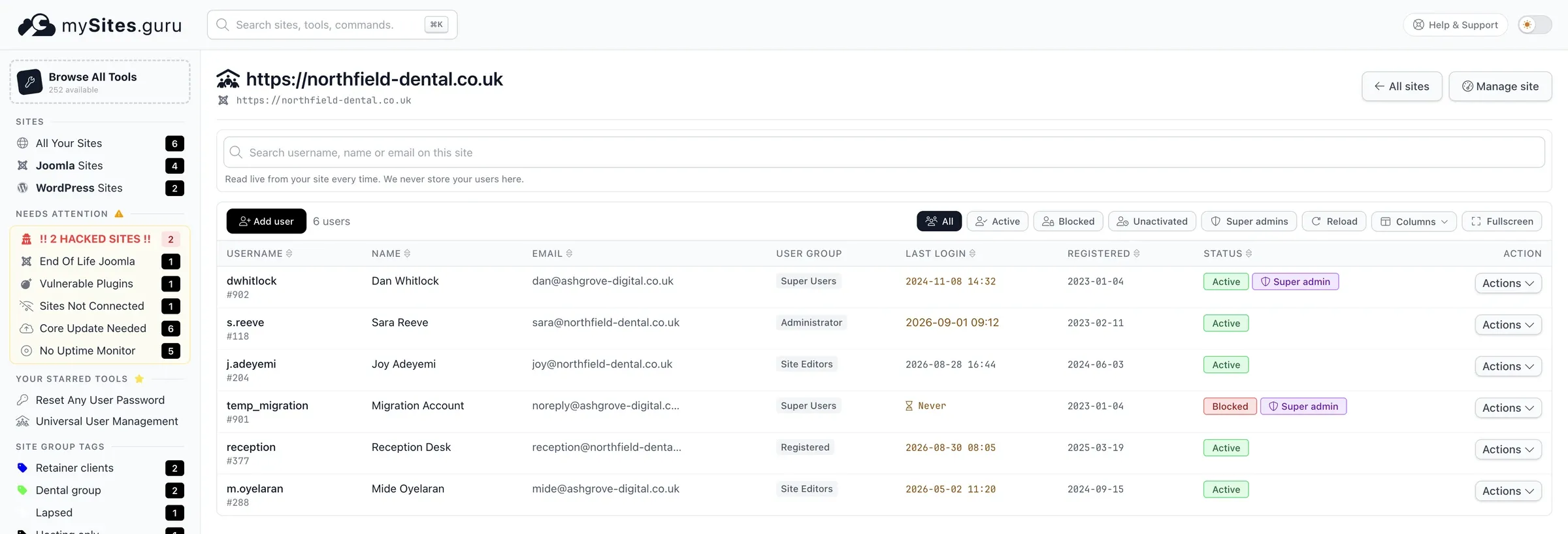
Task: Select the All users filter
Action: 939,222
